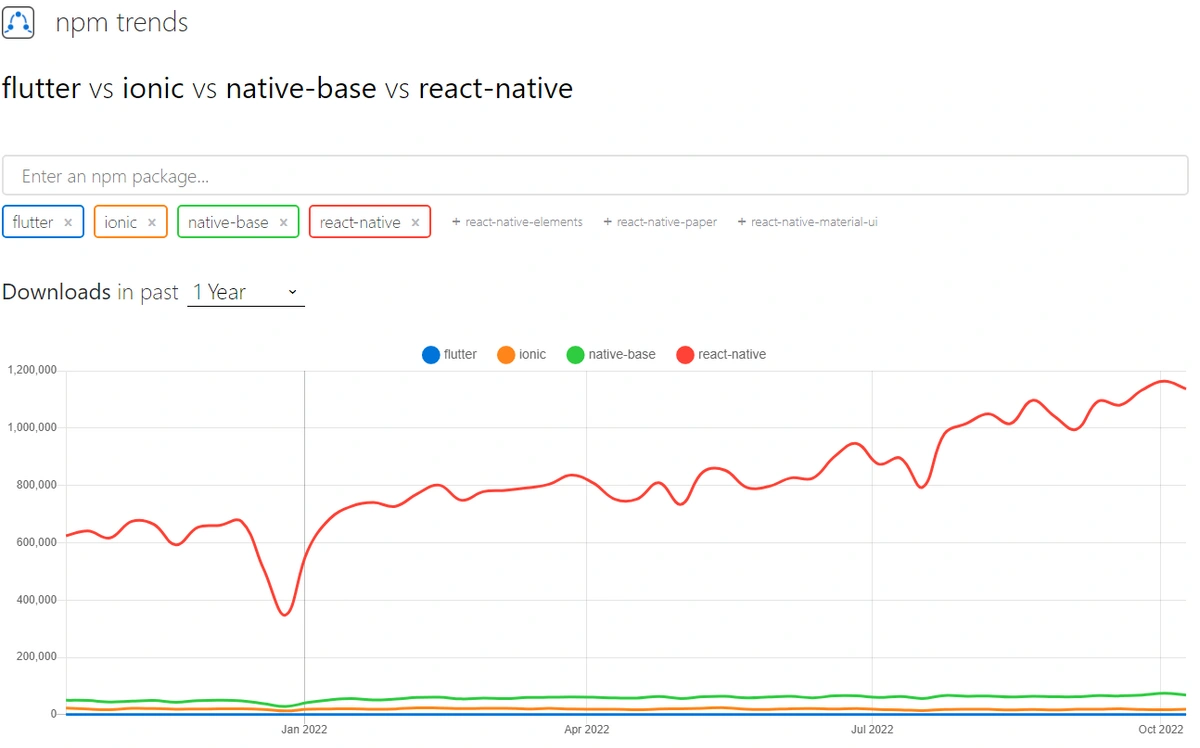Click the 200,000 y-axis label
Viewport: 1200px width, 748px height.
(36, 657)
